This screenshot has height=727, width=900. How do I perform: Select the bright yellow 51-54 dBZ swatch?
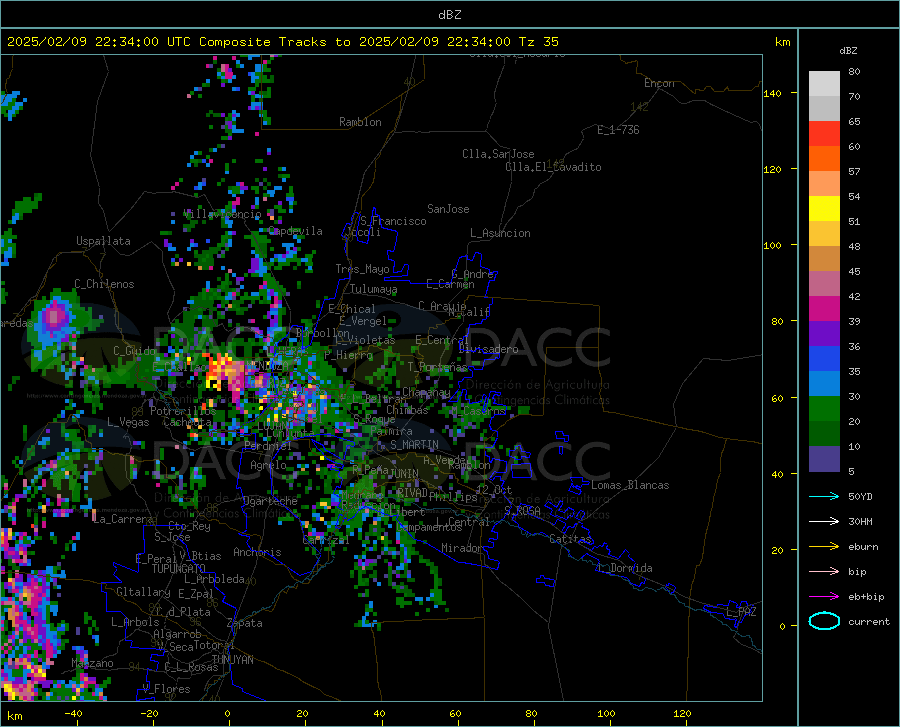point(824,209)
